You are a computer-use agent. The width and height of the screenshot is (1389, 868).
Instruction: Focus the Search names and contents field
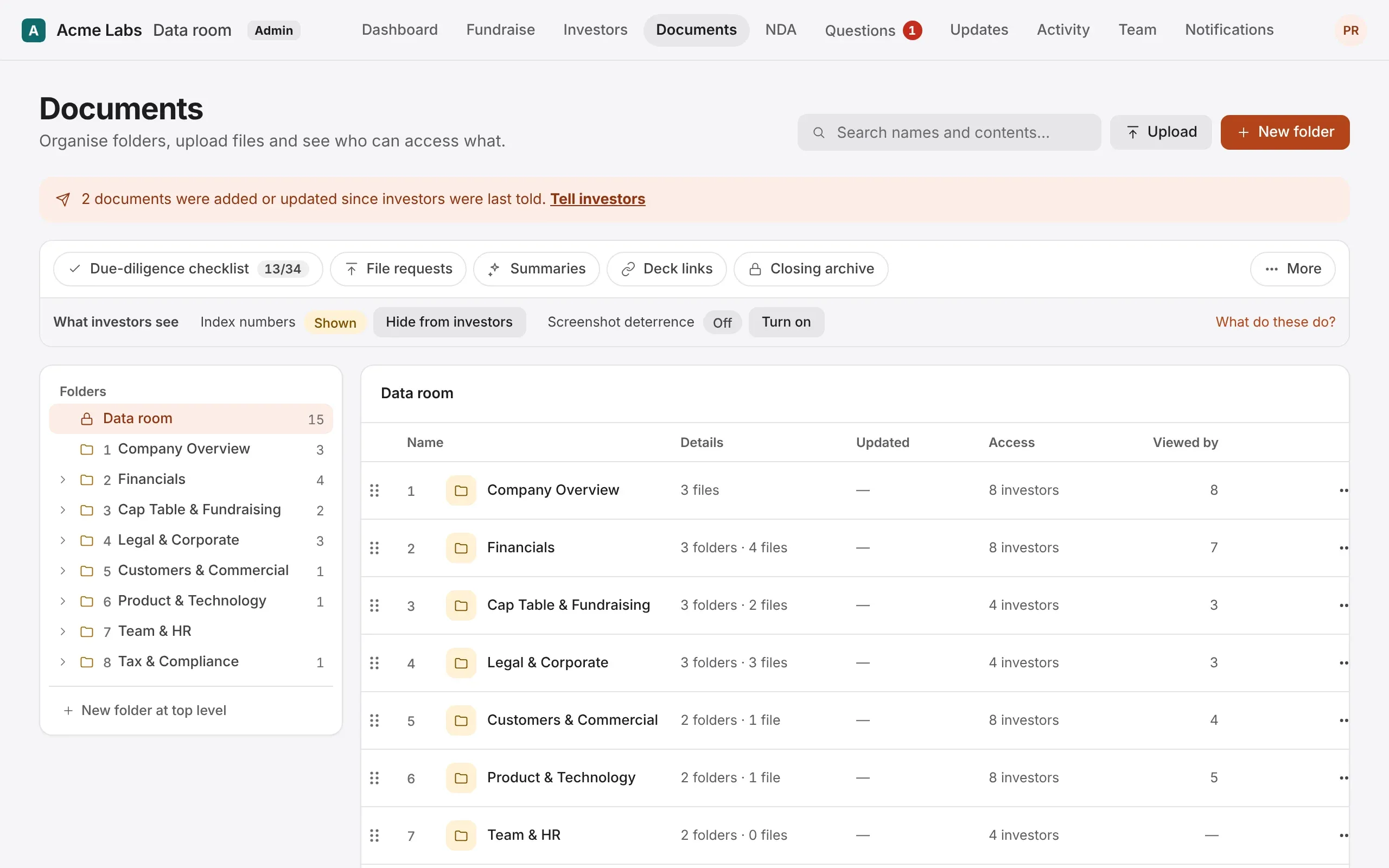pos(949,132)
